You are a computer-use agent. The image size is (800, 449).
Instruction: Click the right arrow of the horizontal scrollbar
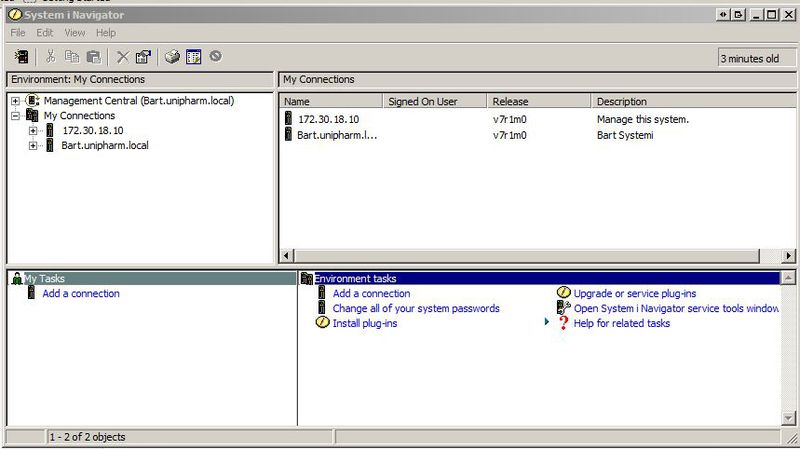(789, 255)
